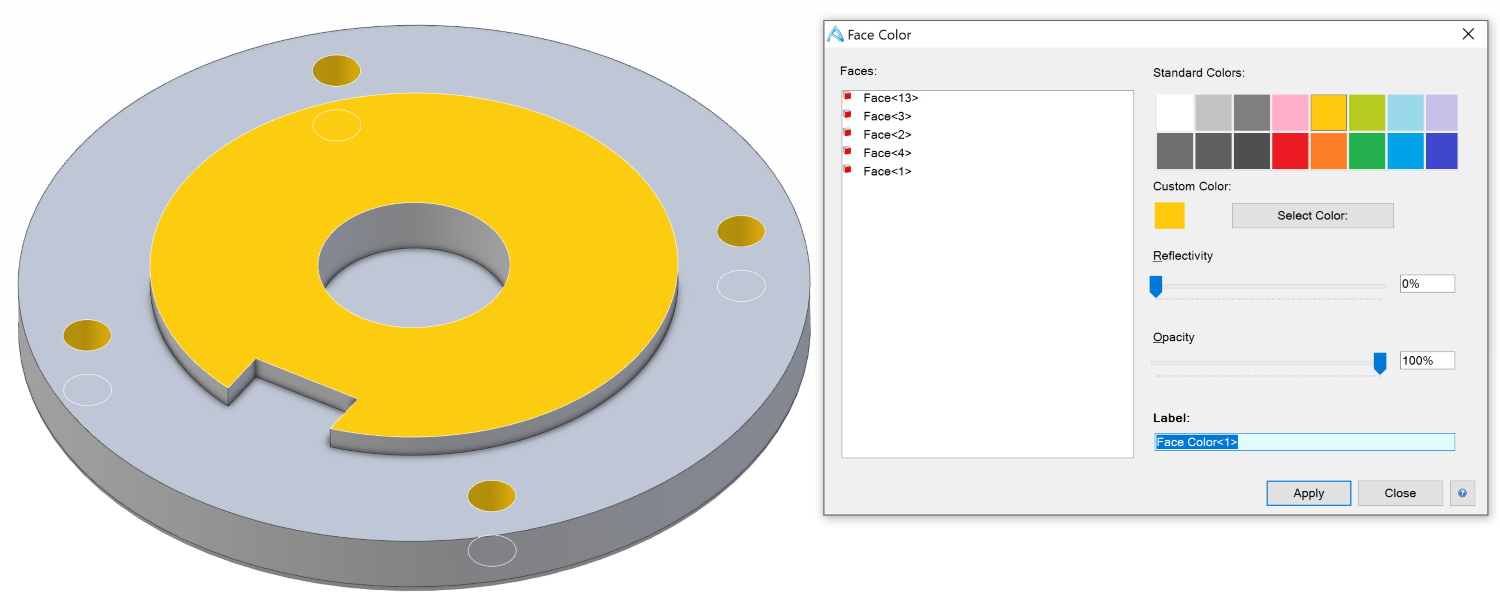Apply the face color changes
1500x612 pixels.
(x=1308, y=493)
